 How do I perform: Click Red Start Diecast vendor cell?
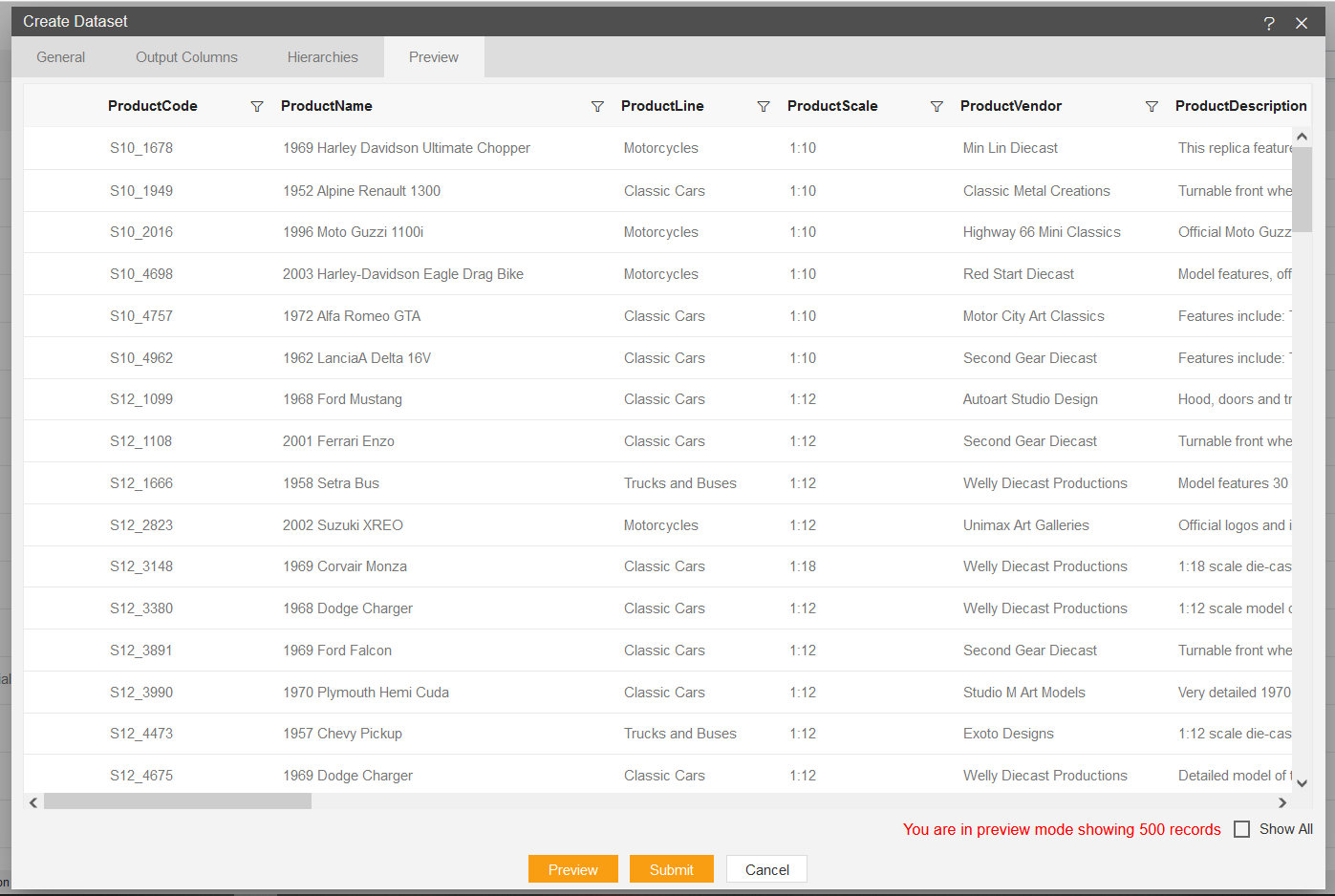click(x=1019, y=274)
